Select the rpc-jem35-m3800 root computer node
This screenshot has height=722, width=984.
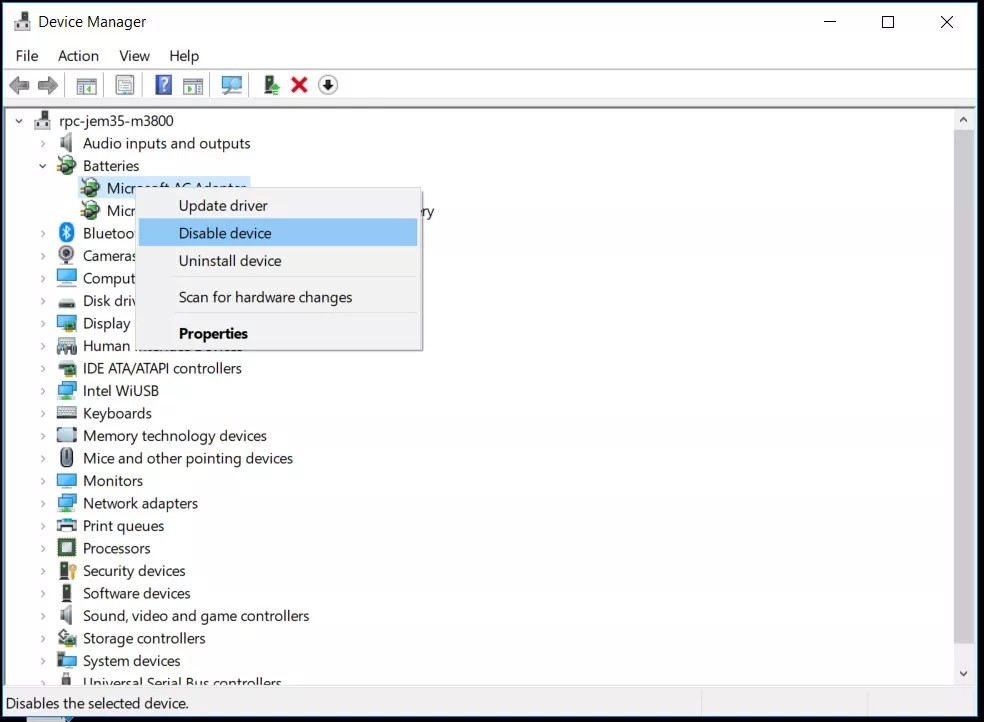pos(116,121)
